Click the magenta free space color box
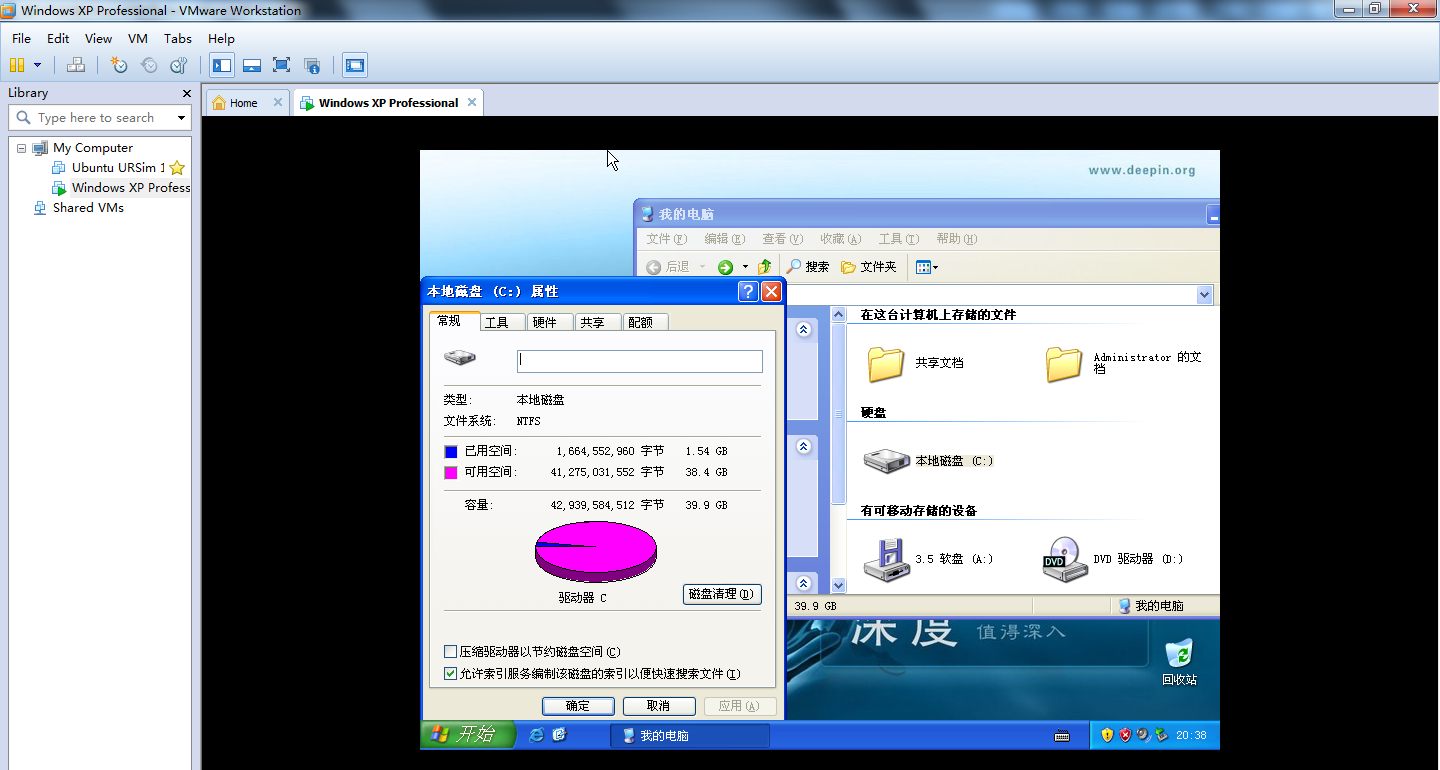 click(x=450, y=472)
